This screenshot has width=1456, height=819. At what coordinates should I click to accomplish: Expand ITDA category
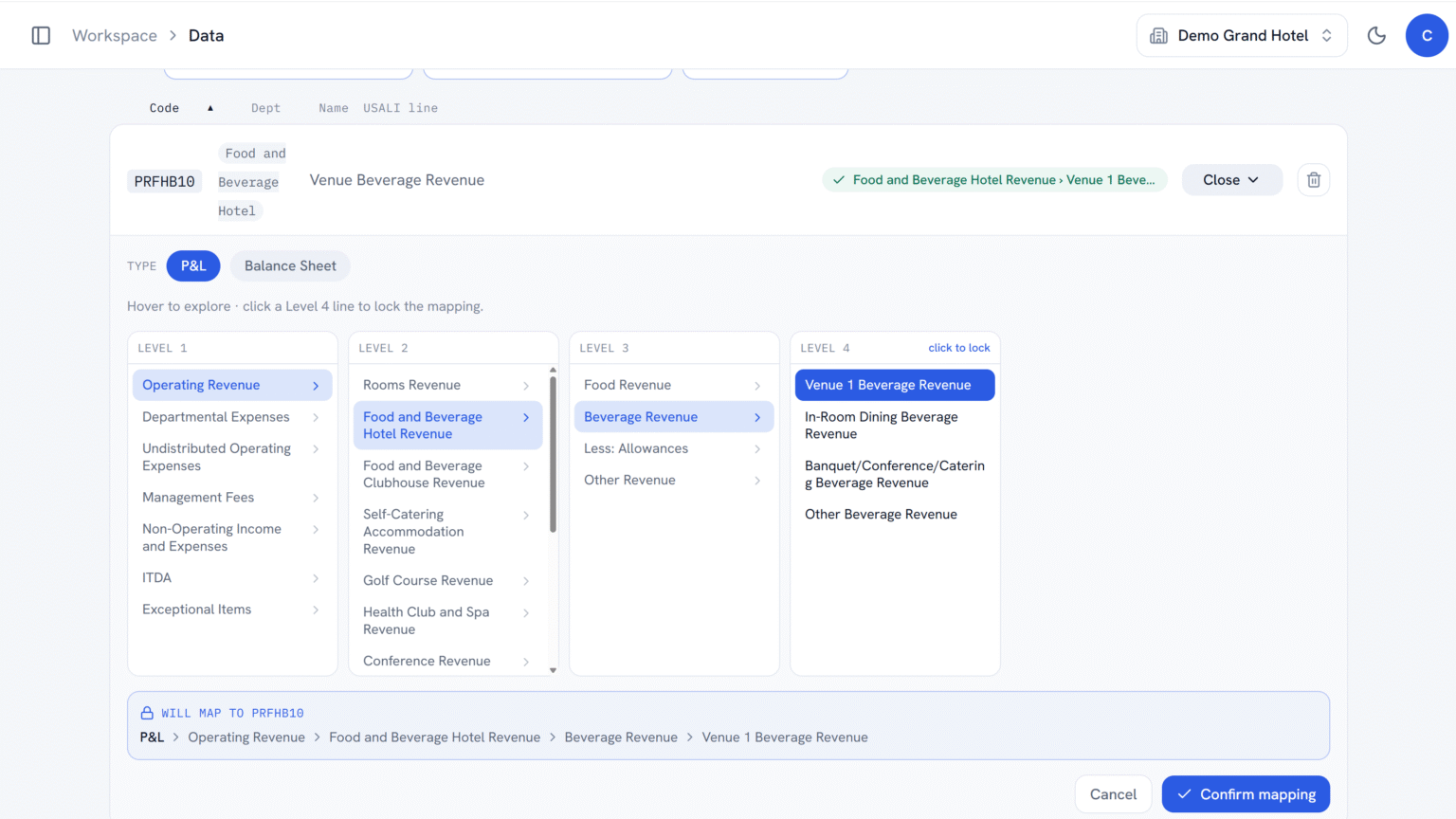232,578
